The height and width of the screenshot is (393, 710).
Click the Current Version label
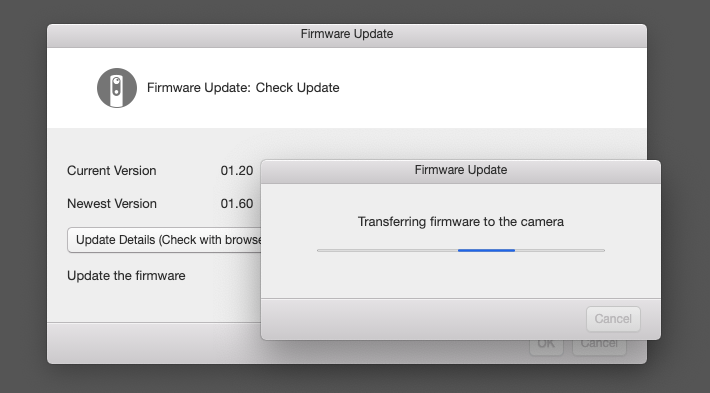pos(112,171)
